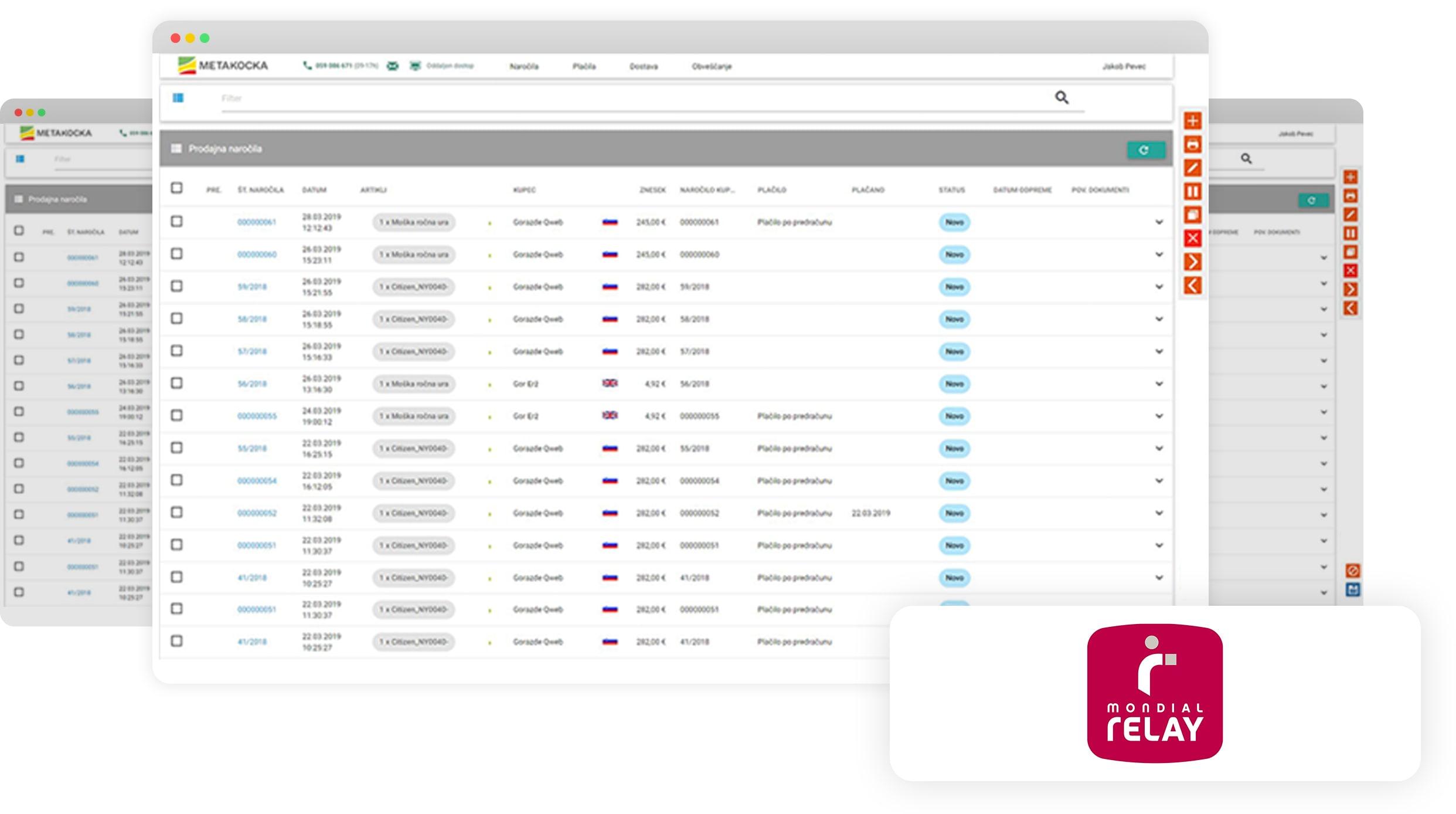
Task: Expand the row for order 000000052
Action: pos(1159,513)
